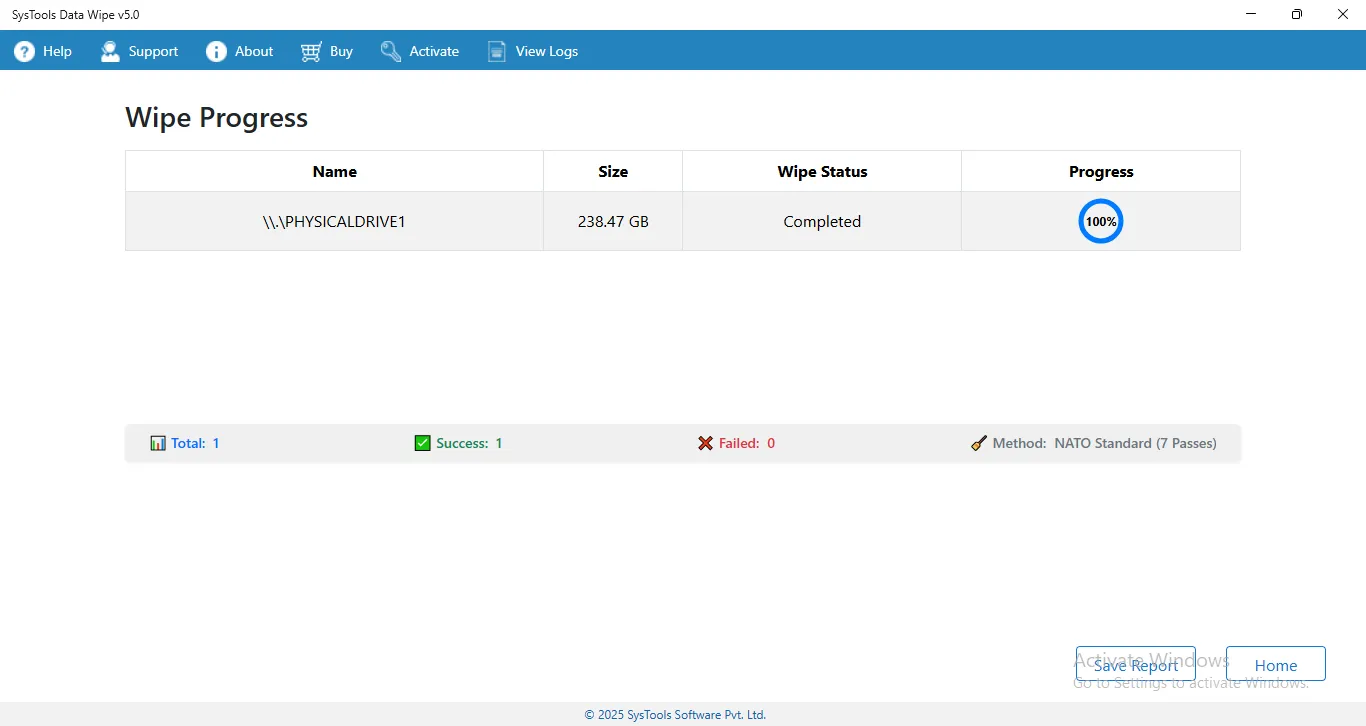Click the Success: 1 summary text
This screenshot has width=1366, height=726.
pyautogui.click(x=469, y=443)
